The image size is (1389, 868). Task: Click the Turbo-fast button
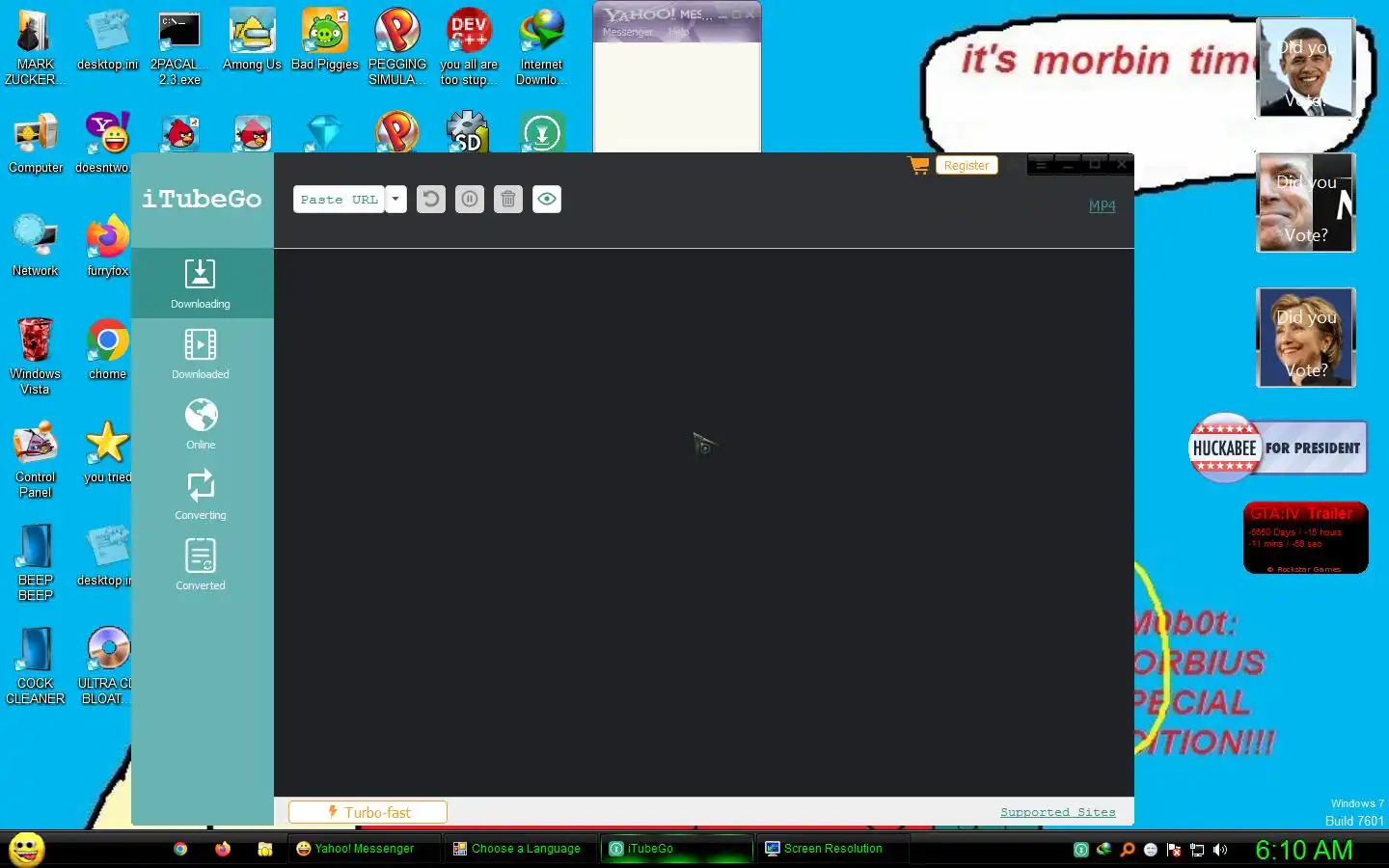pyautogui.click(x=368, y=812)
